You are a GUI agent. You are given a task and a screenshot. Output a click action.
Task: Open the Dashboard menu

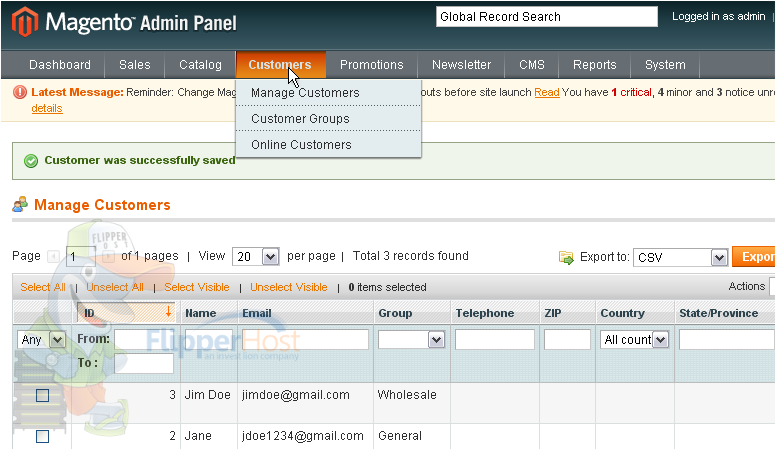pos(60,65)
